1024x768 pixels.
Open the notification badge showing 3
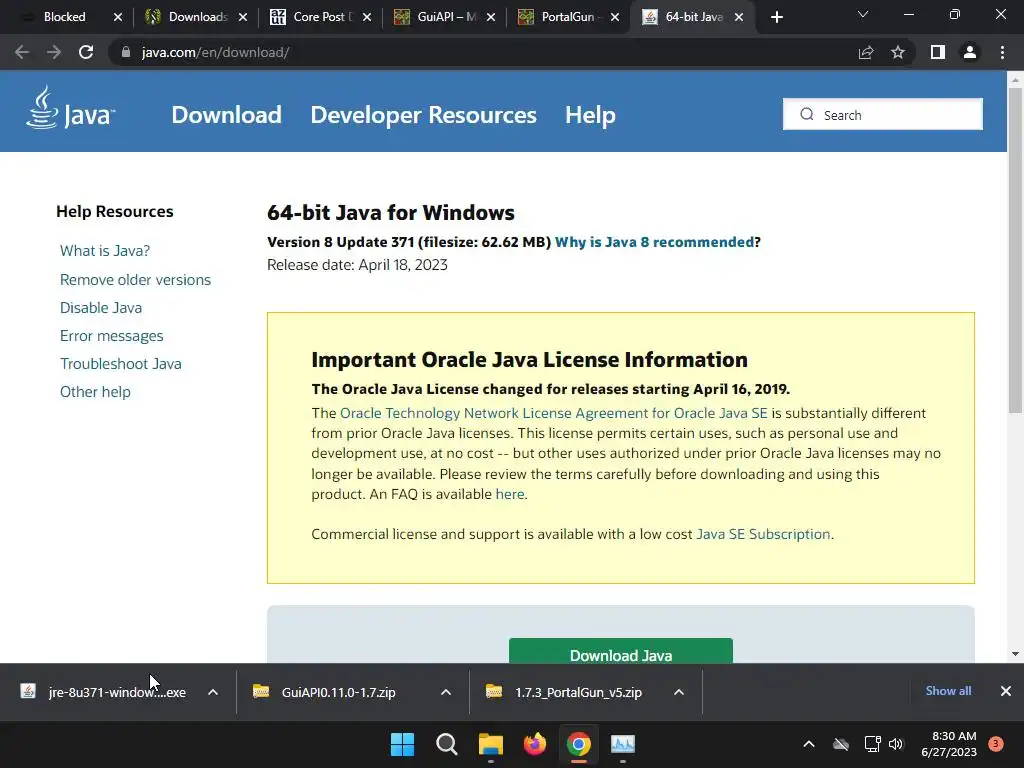996,744
